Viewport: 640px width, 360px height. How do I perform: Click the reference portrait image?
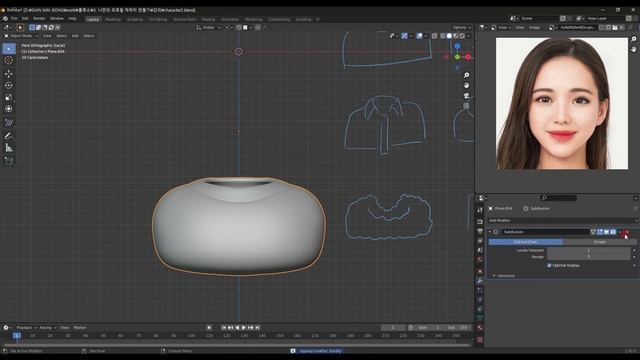562,103
